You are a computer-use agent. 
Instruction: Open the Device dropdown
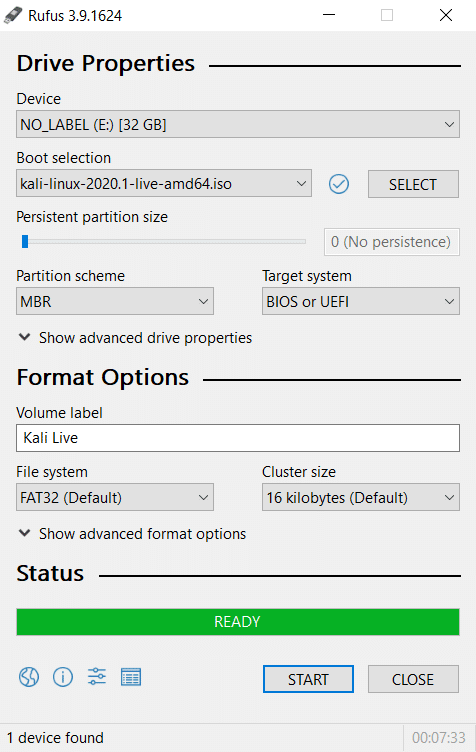pos(238,125)
